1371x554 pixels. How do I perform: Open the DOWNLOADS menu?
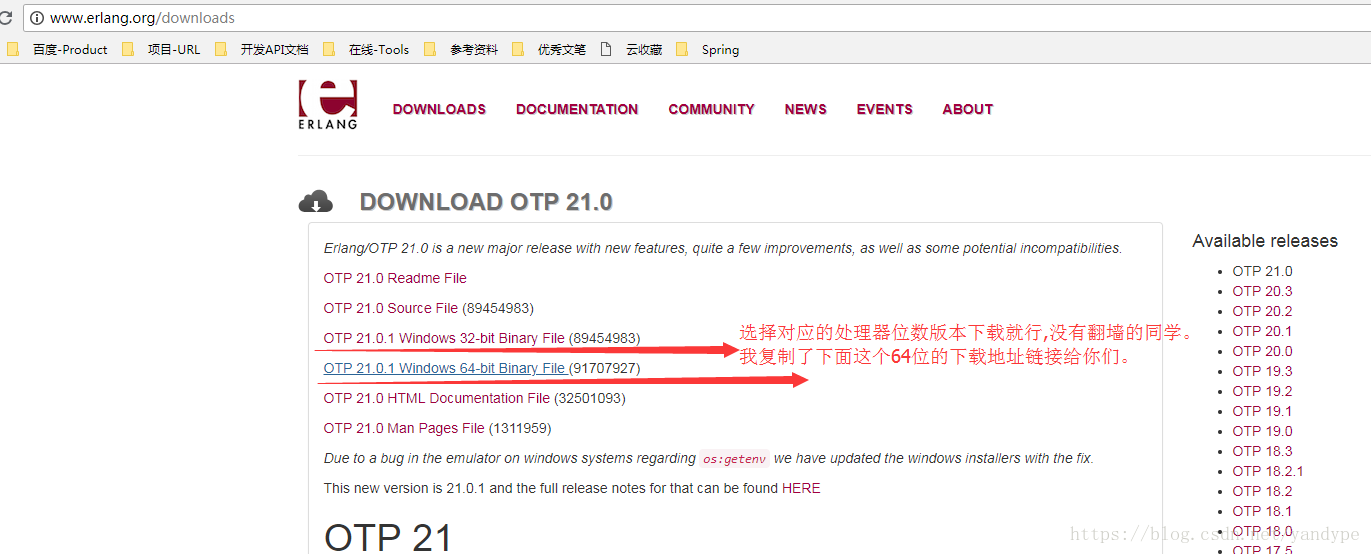tap(439, 109)
